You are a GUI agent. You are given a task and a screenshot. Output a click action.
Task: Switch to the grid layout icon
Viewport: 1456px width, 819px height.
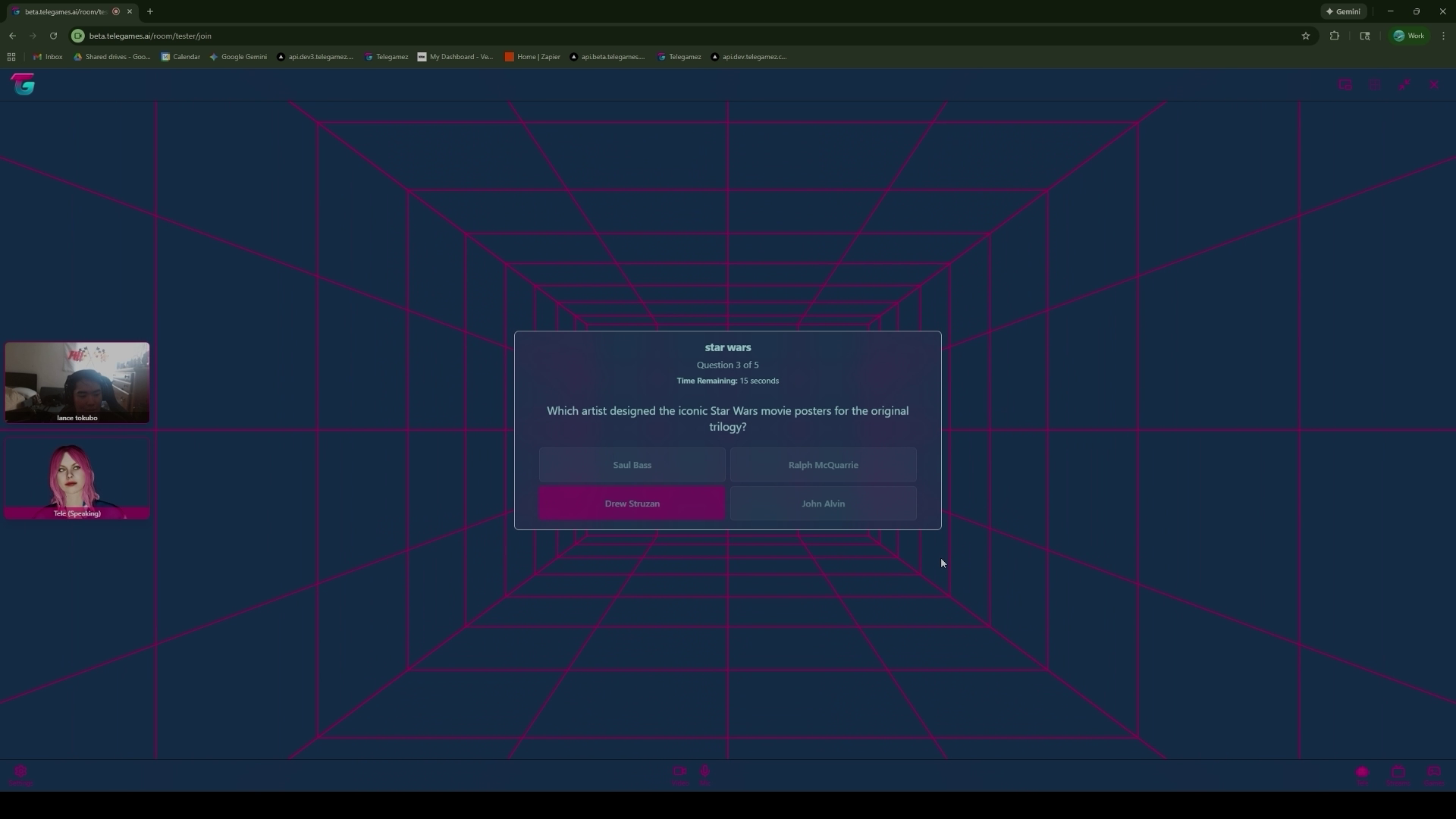1374,85
